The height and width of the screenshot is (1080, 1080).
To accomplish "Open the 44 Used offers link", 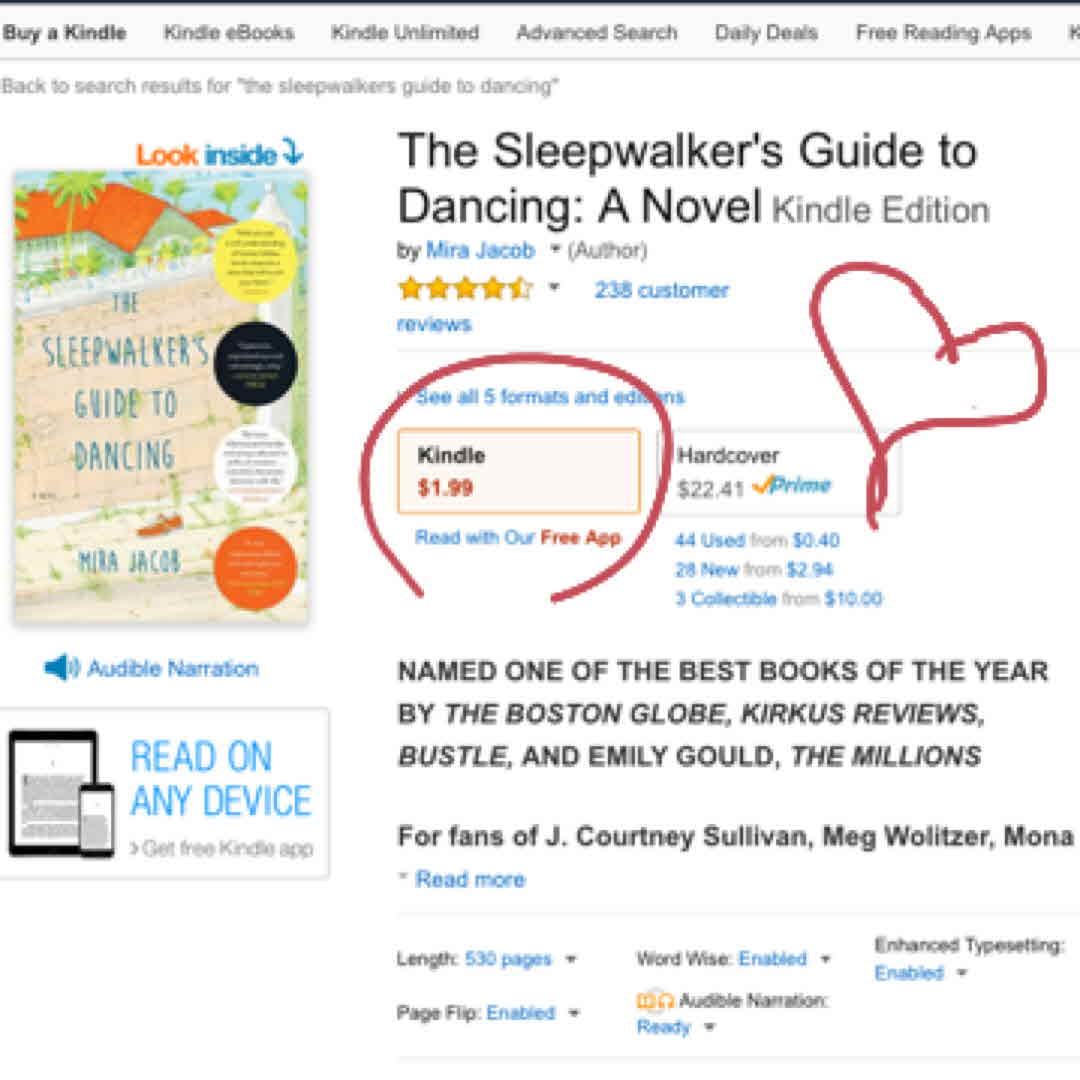I will tap(711, 540).
